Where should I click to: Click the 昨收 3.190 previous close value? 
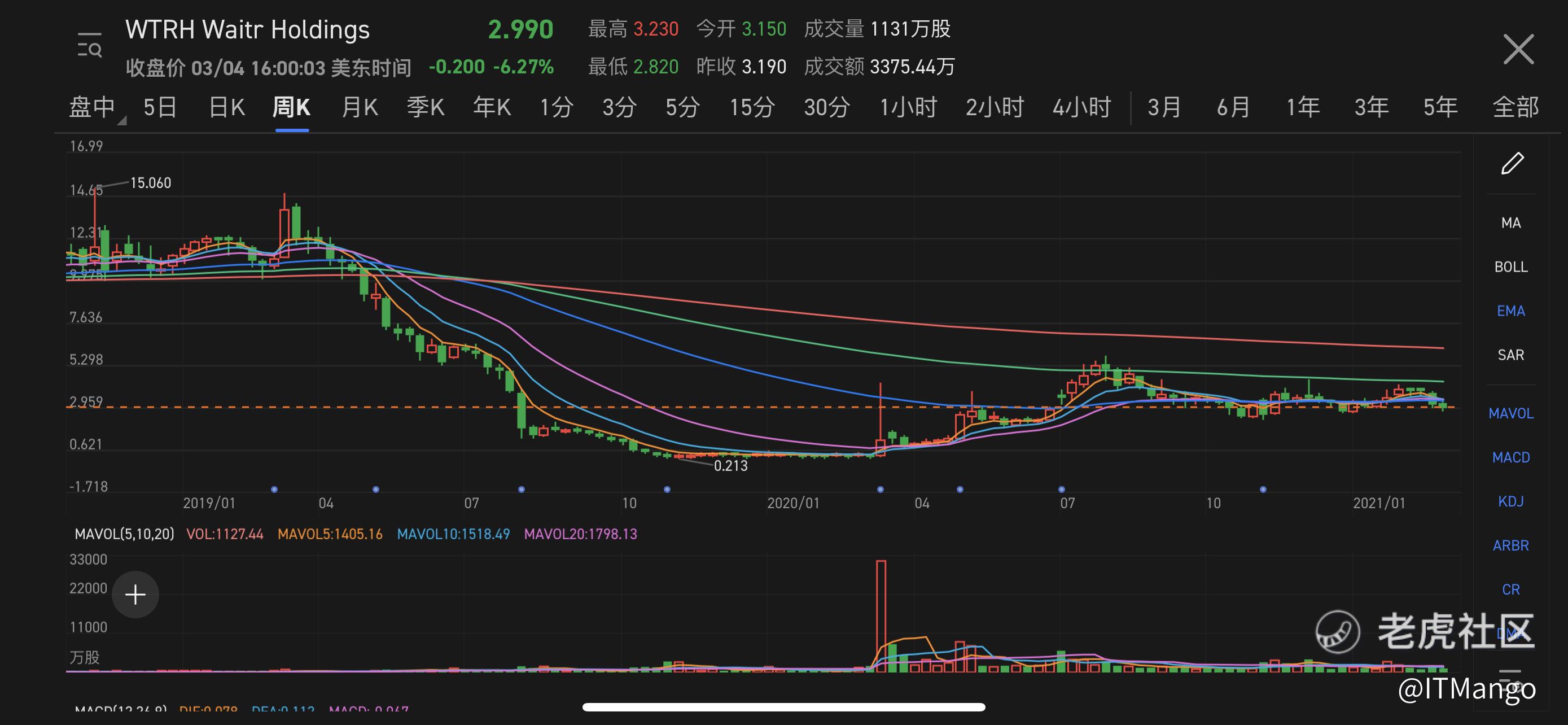coord(742,67)
